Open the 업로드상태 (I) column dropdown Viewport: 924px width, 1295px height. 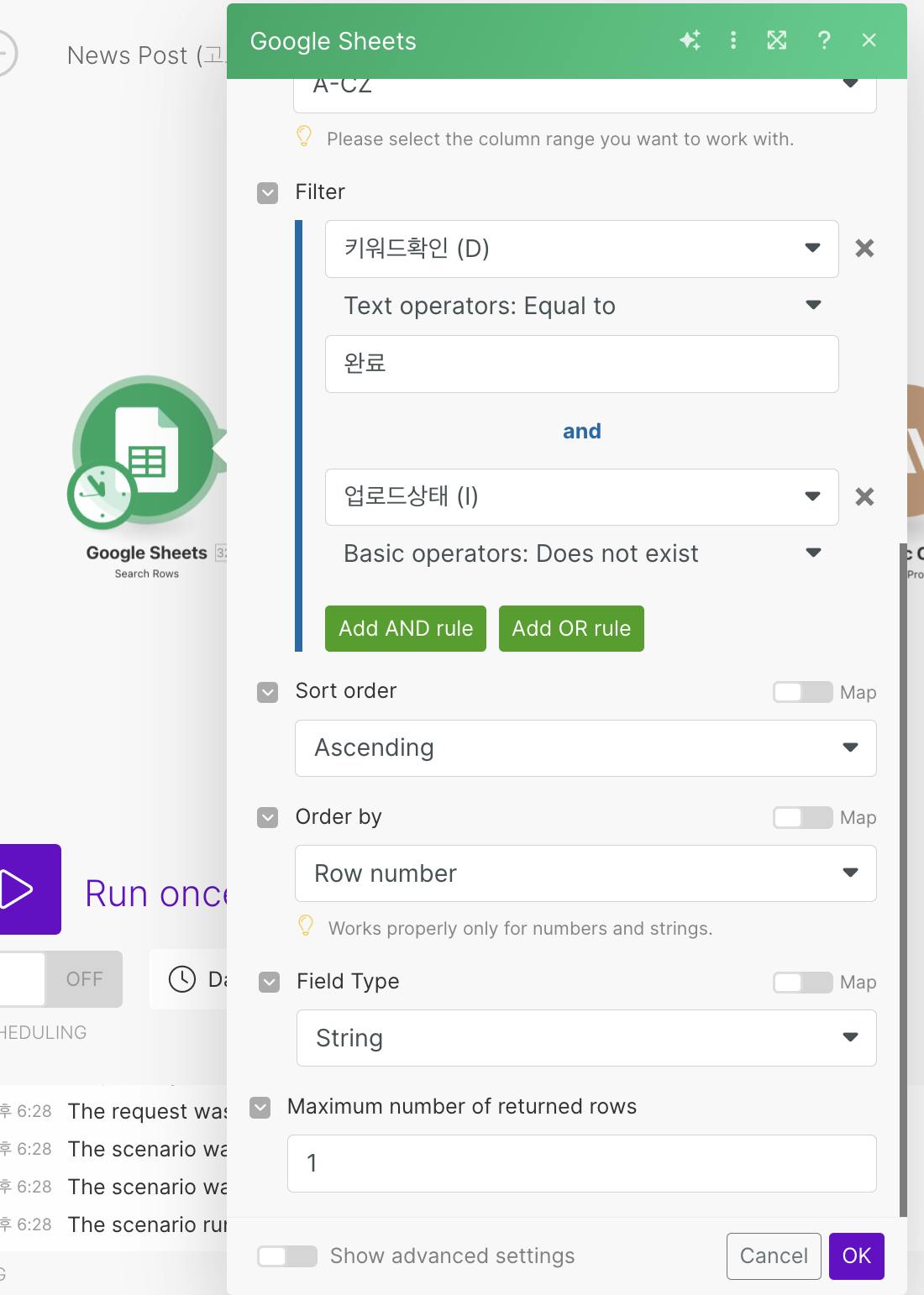point(582,497)
